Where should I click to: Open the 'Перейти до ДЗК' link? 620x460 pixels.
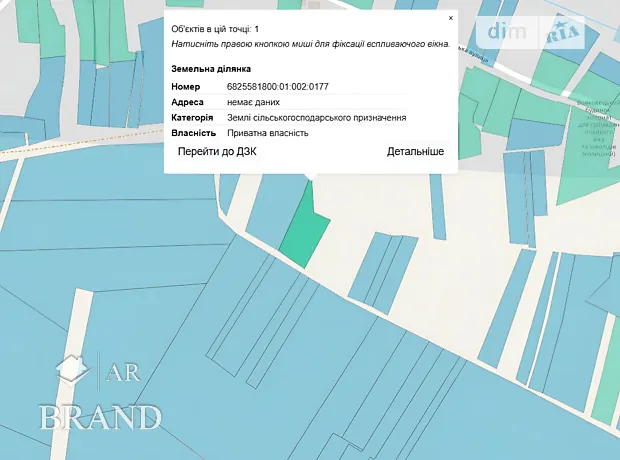click(x=215, y=152)
